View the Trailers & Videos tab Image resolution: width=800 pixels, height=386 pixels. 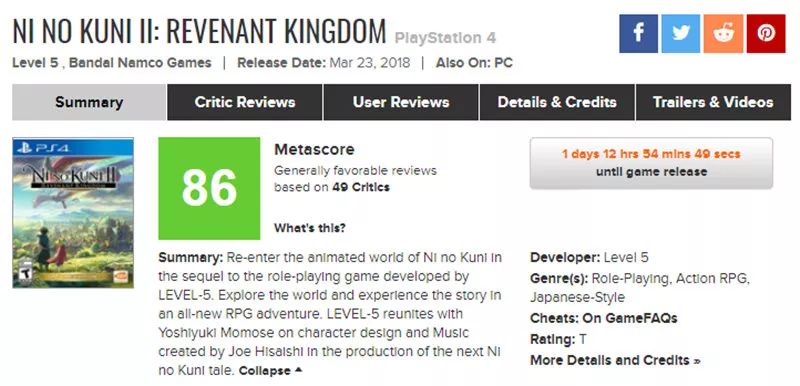[x=713, y=102]
